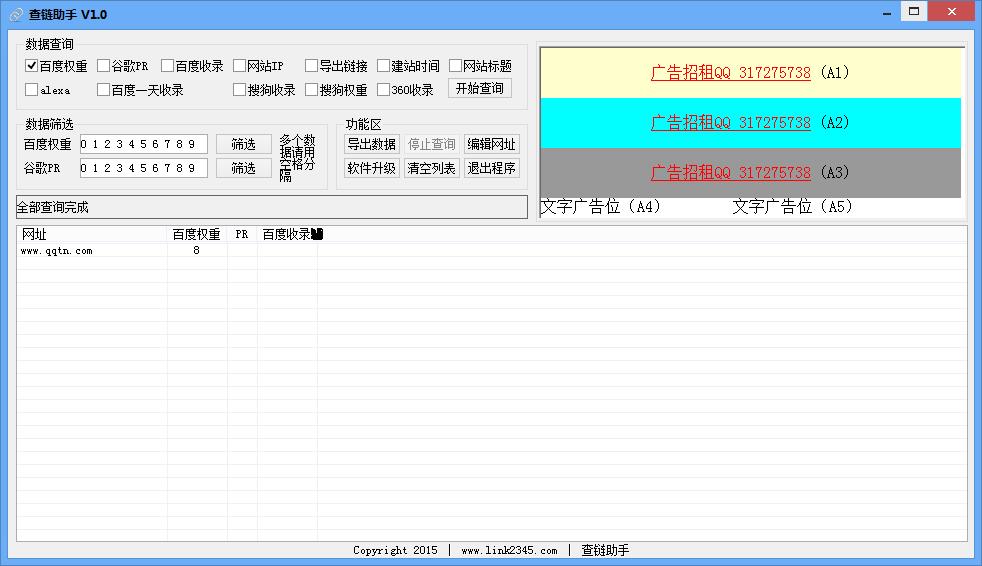Tick the 百度收录 checkbox
This screenshot has width=982, height=566.
[x=168, y=66]
